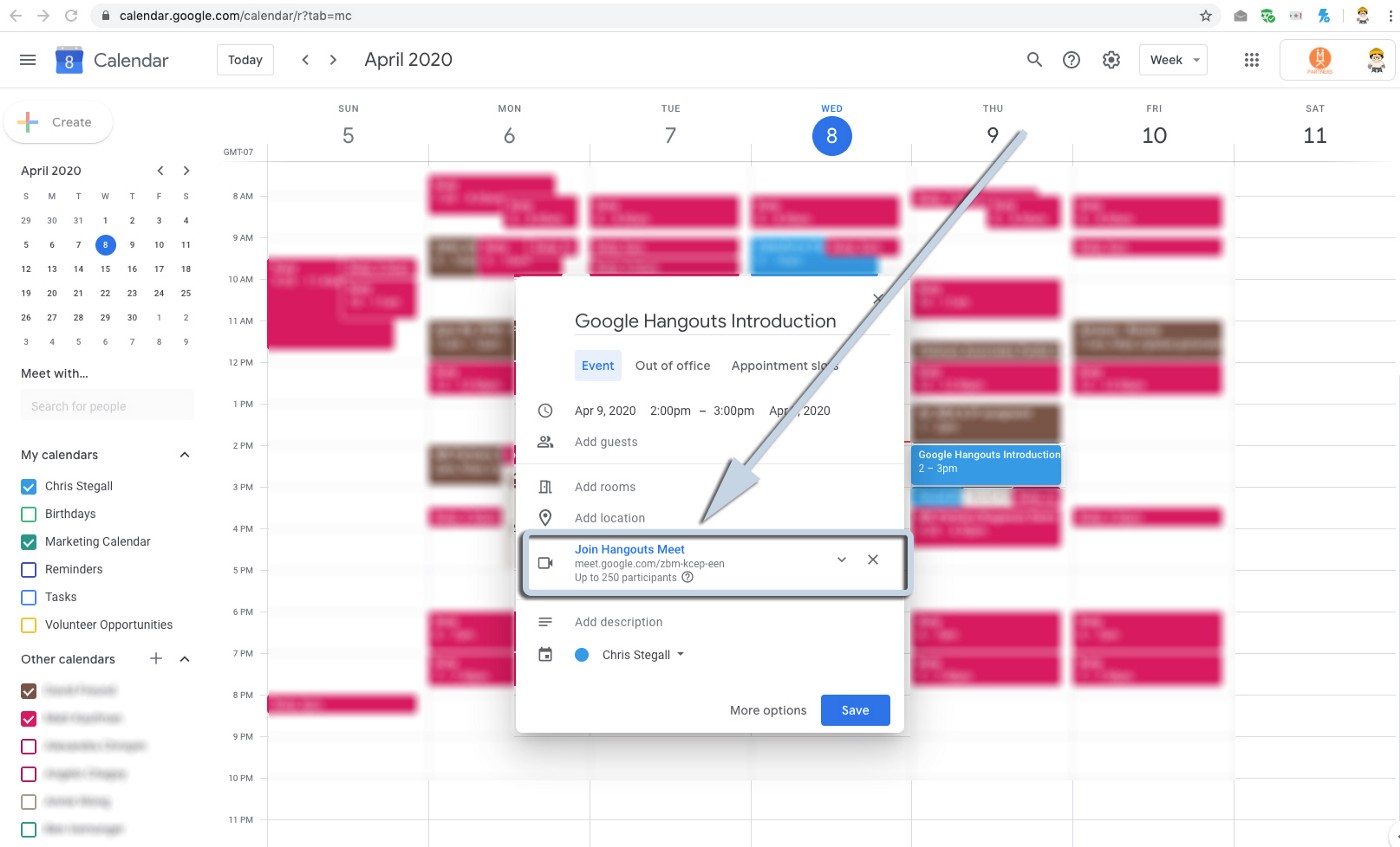
Task: Open the Support help icon
Action: tap(1072, 60)
